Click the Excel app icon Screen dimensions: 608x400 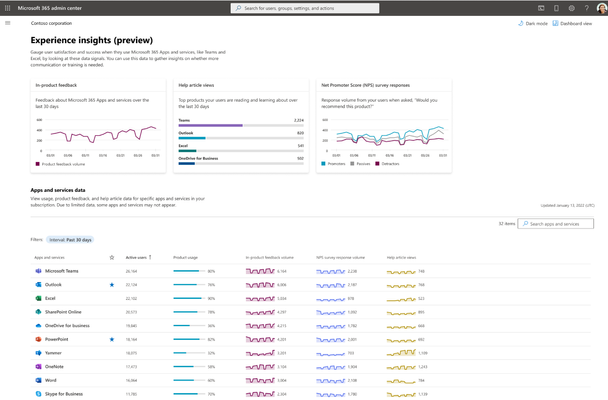pyautogui.click(x=38, y=298)
